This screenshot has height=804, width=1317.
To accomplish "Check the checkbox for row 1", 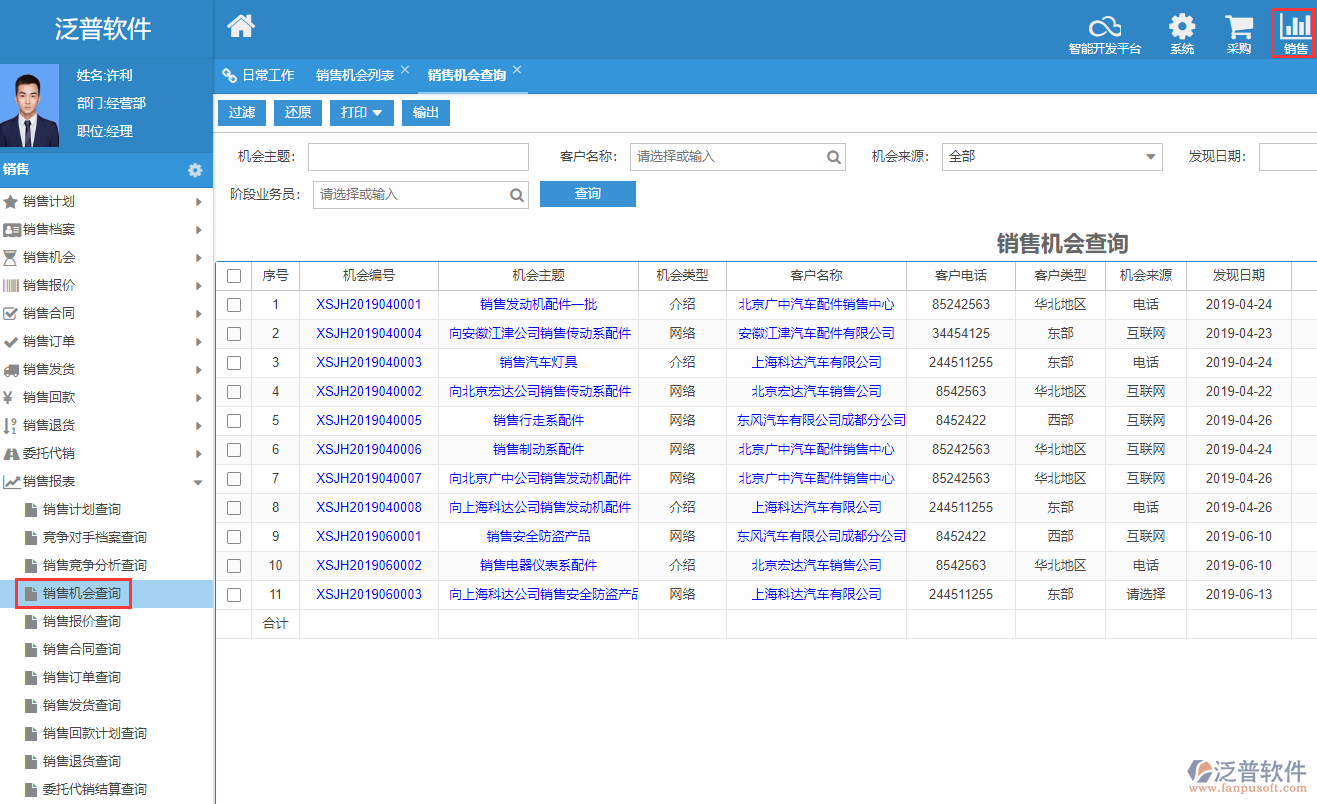I will 234,305.
